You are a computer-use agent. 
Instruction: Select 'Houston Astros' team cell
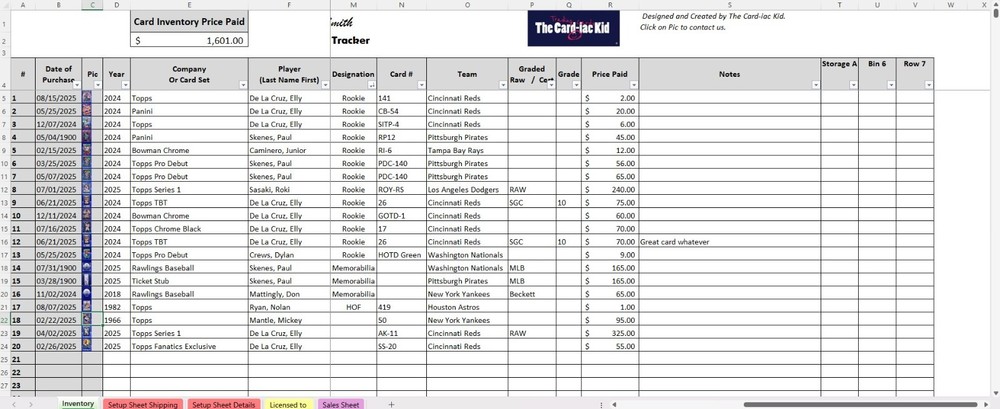467,307
